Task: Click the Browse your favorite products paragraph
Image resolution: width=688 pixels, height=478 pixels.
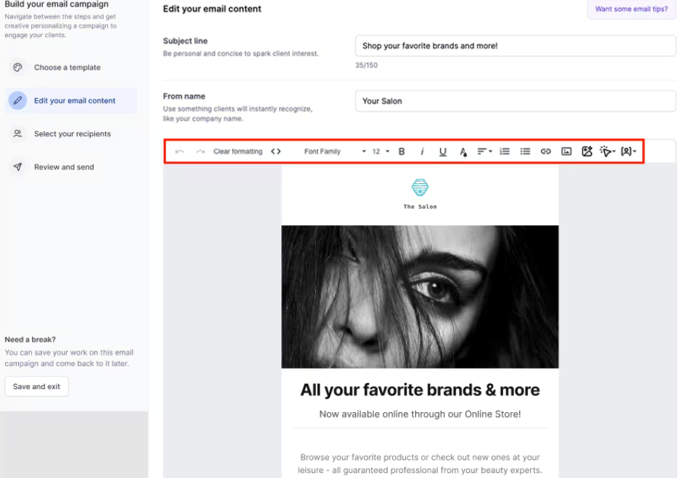Action: [420, 464]
